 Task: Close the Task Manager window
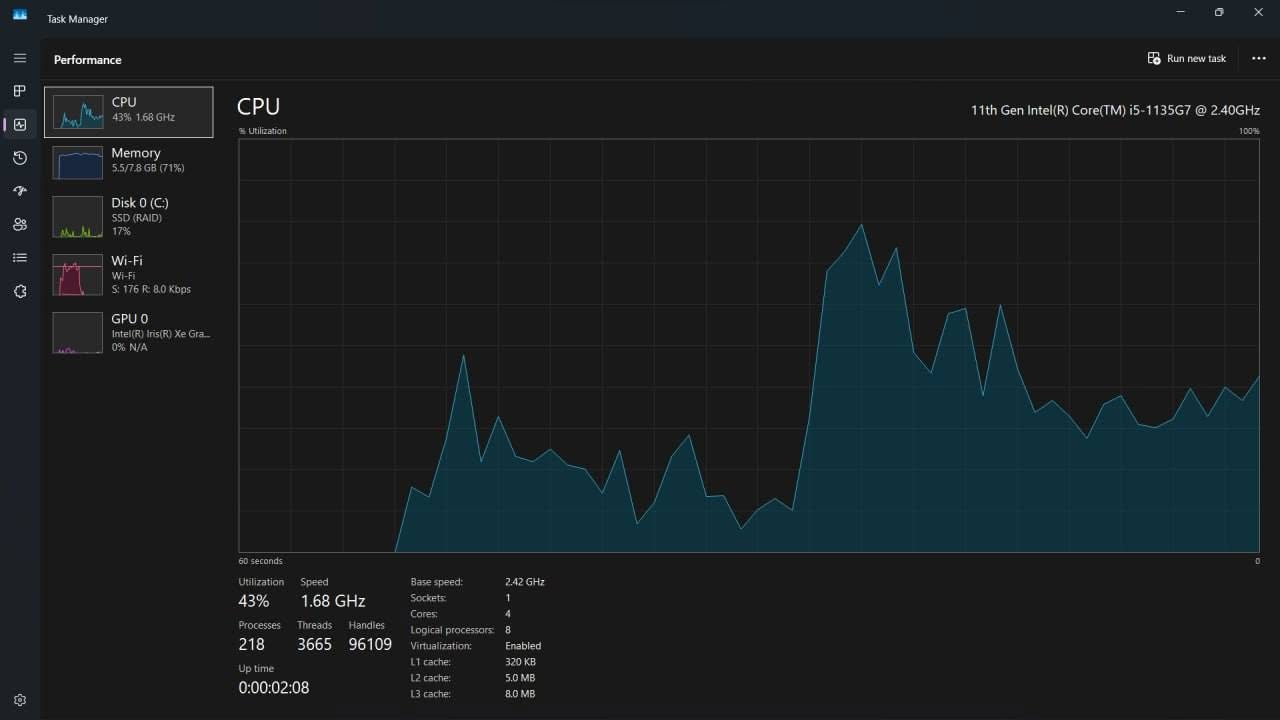(1259, 12)
